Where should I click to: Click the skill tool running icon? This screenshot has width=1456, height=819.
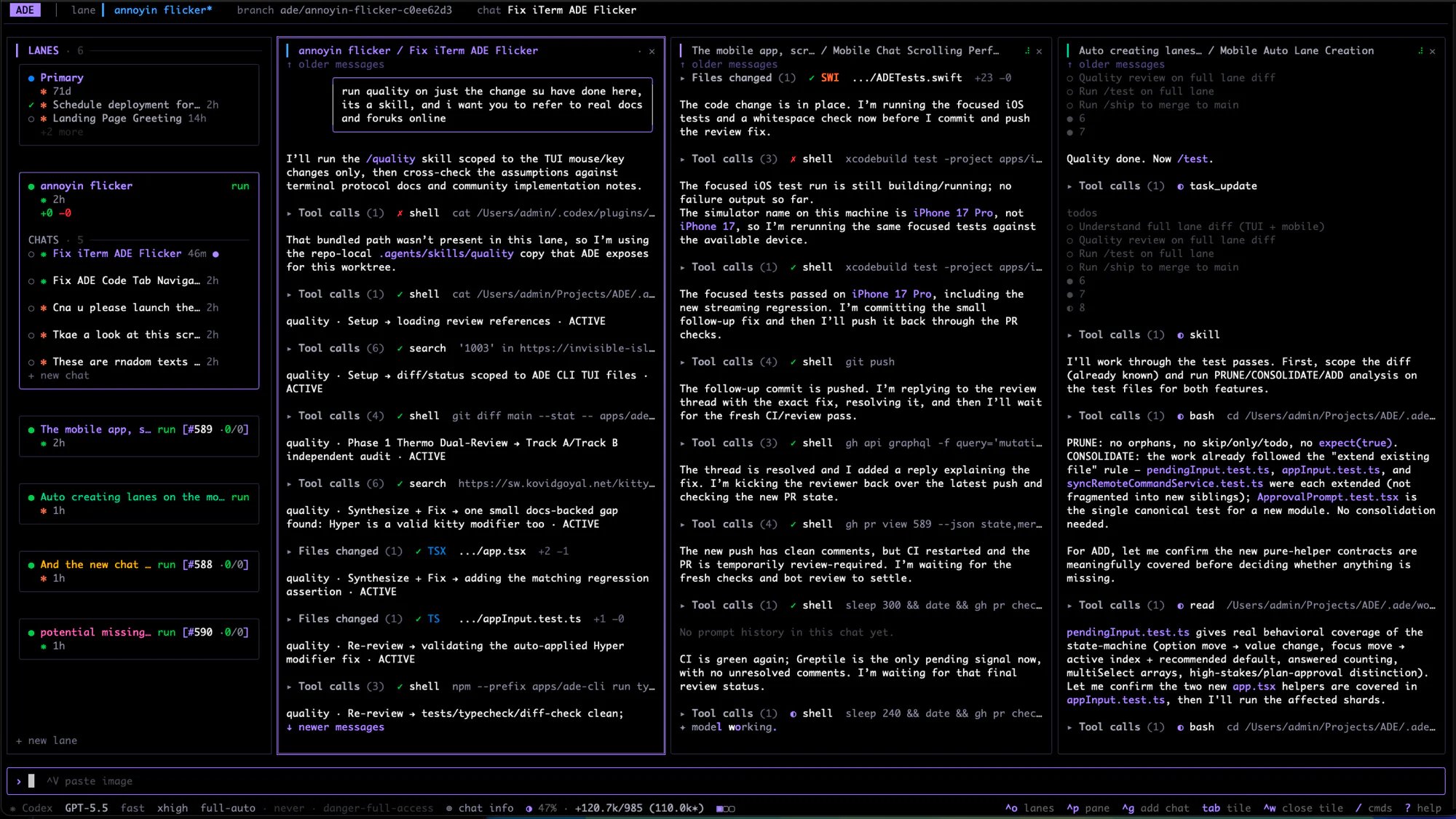coord(1180,335)
